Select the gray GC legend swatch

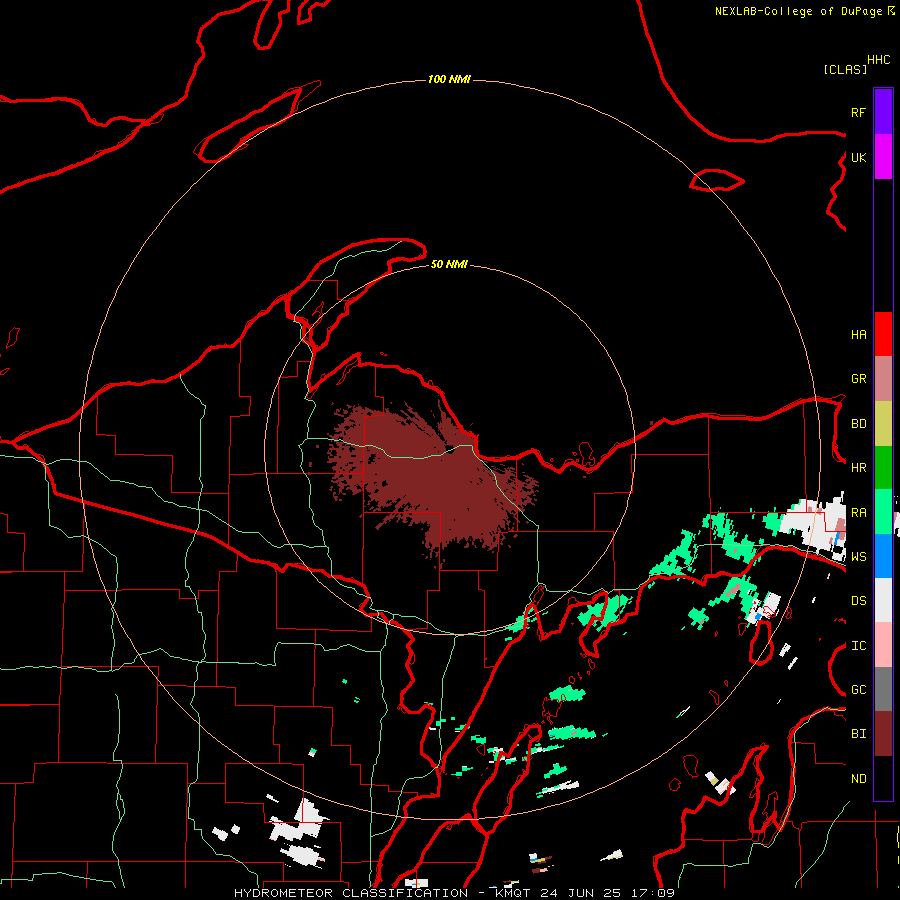tap(883, 689)
